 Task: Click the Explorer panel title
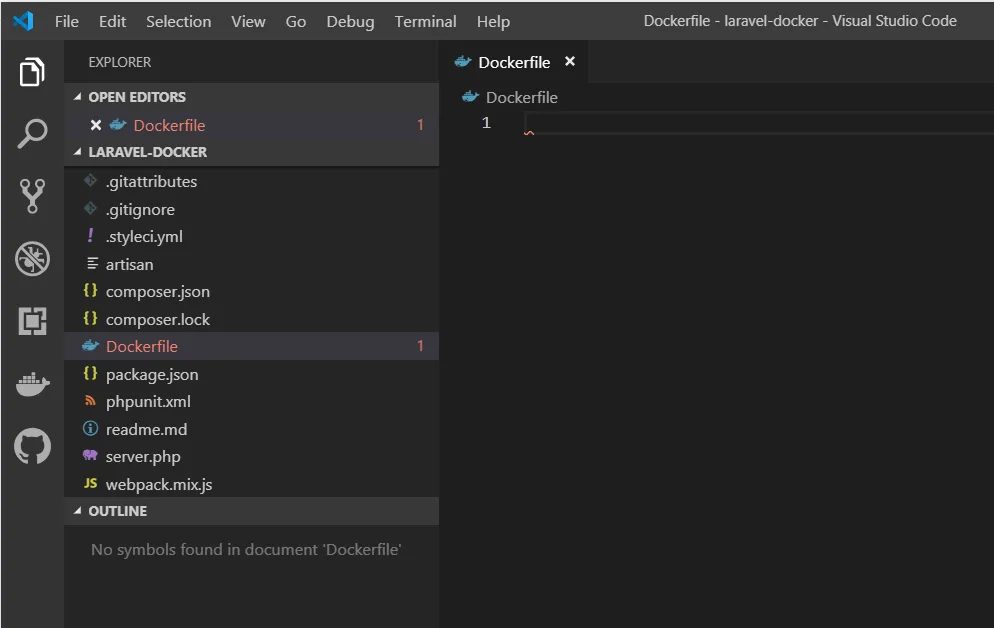(x=119, y=62)
